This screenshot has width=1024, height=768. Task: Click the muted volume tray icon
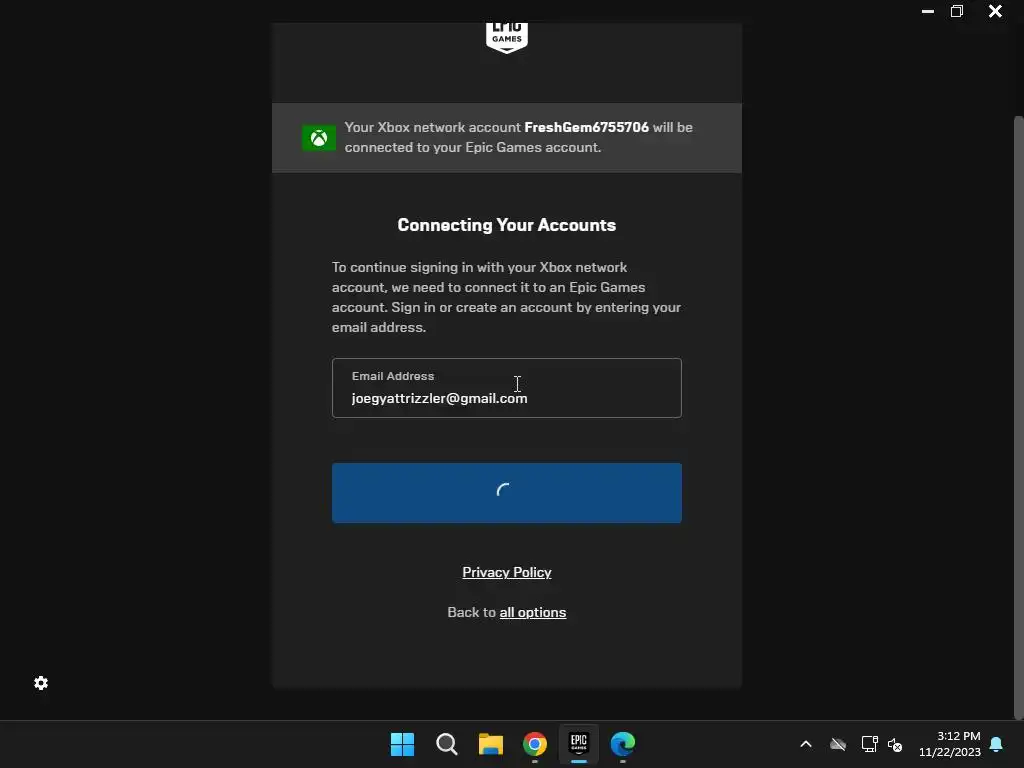[x=895, y=744]
